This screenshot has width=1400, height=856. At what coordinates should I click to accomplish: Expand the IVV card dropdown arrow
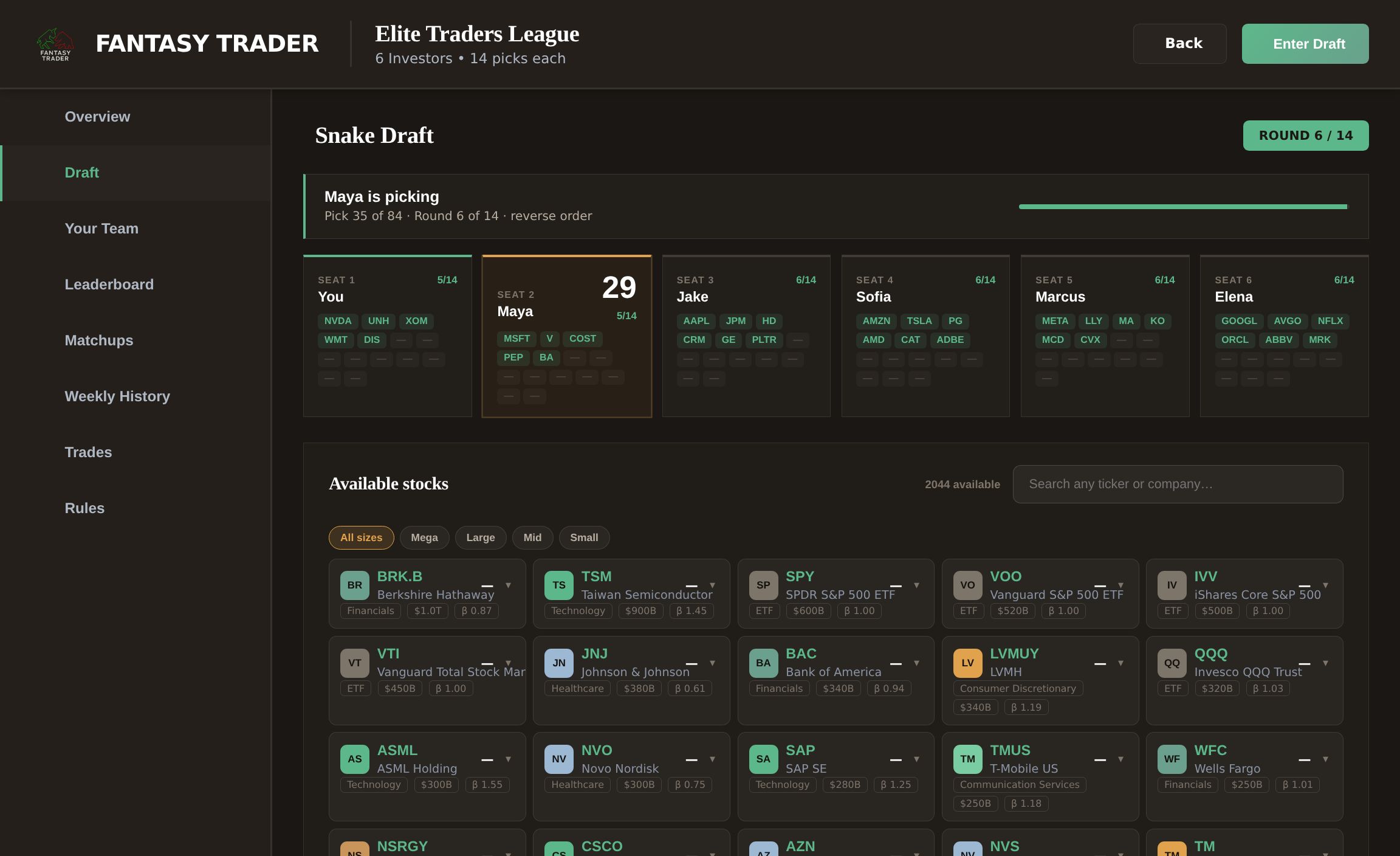pos(1326,585)
